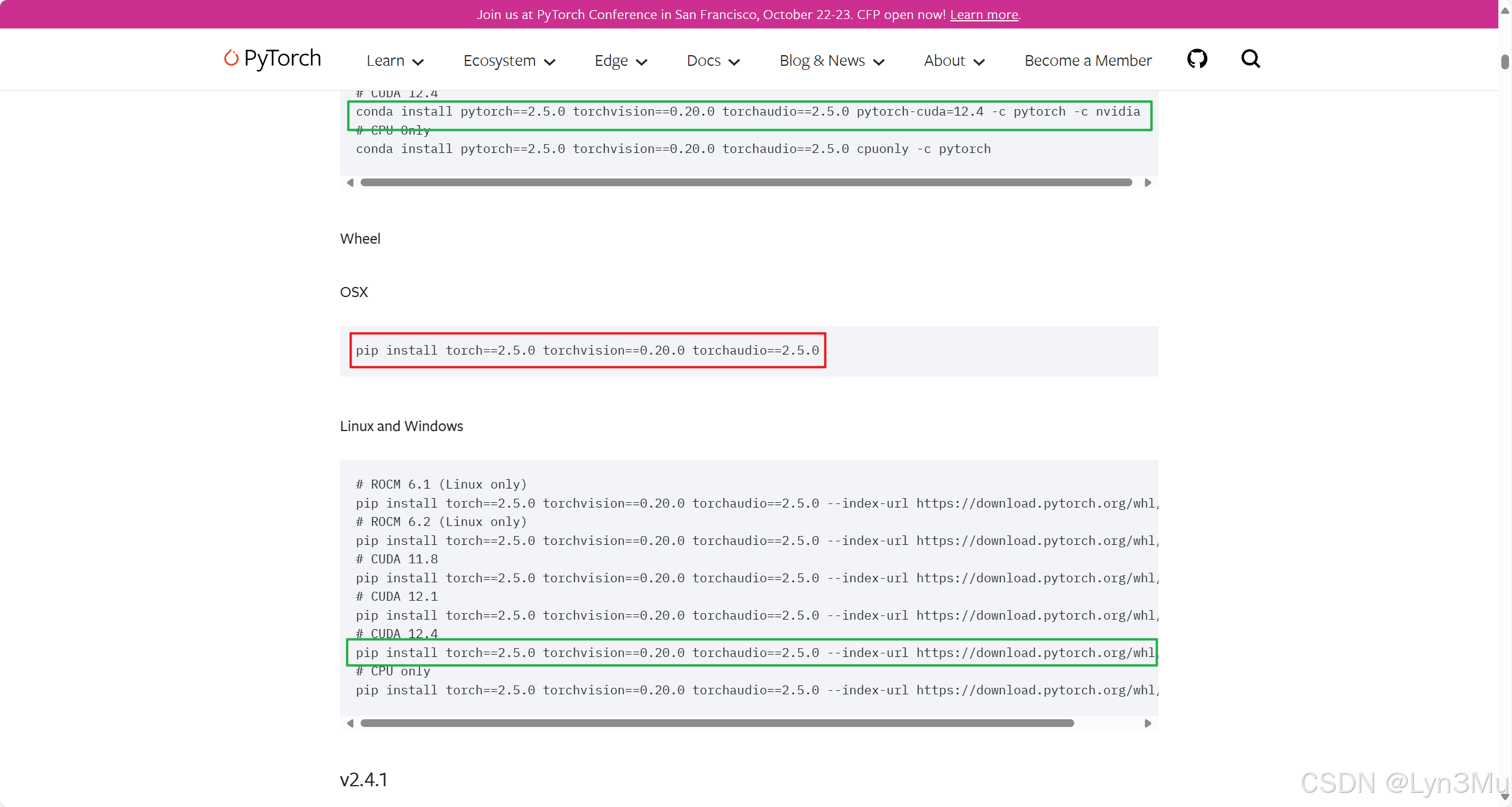Click the OSX pip install command text
The width and height of the screenshot is (1512, 807).
(x=587, y=350)
